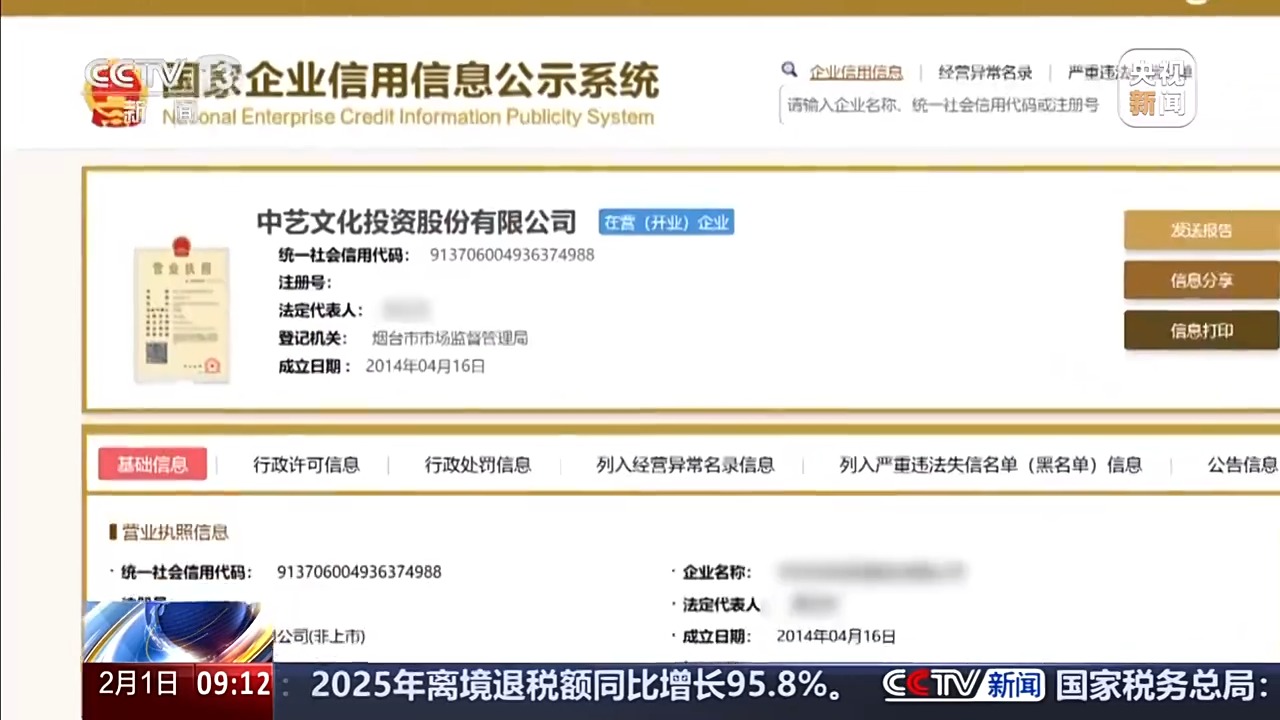This screenshot has height=720, width=1280.
Task: Click the magnifier search icon
Action: (789, 70)
